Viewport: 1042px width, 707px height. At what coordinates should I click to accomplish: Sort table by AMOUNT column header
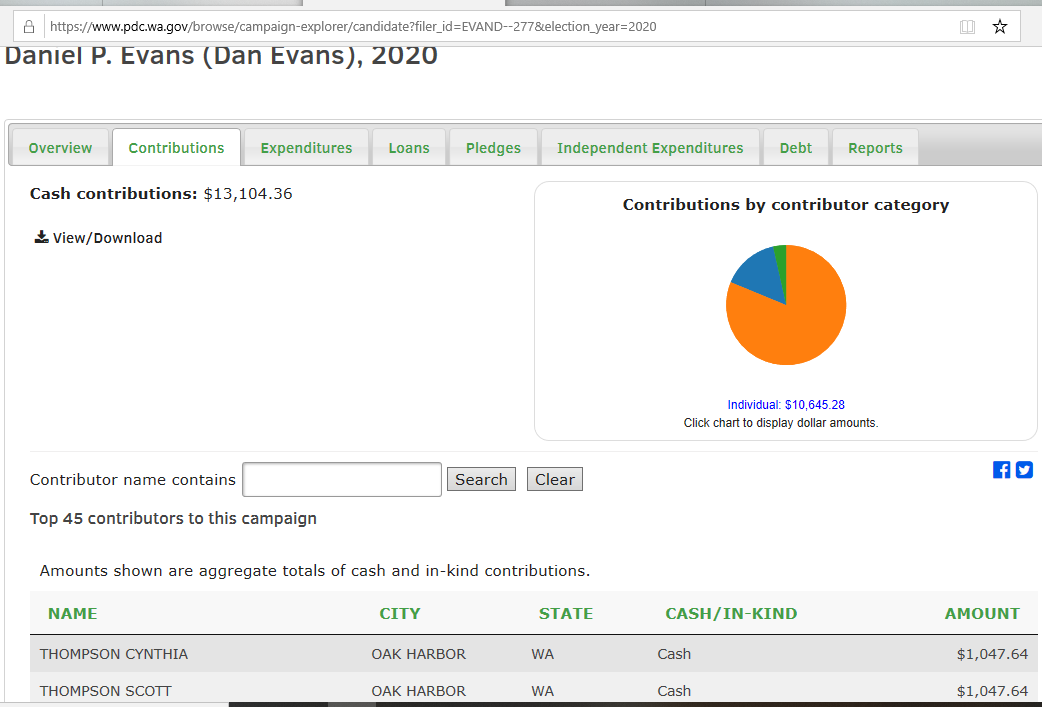point(981,614)
